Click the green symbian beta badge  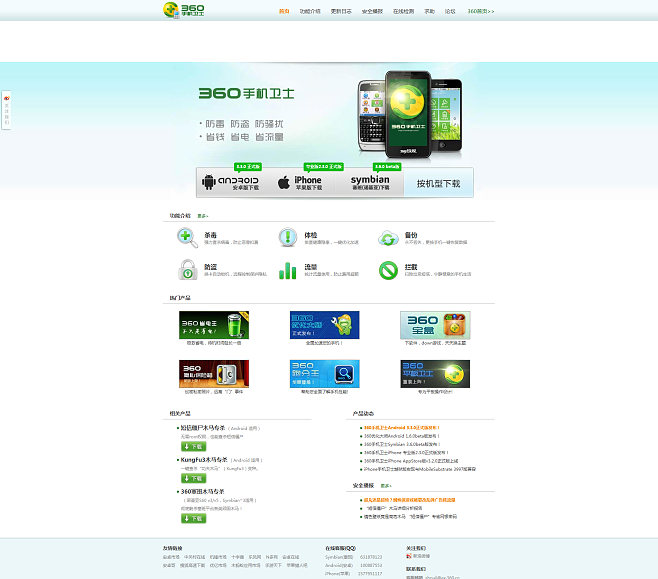pos(387,167)
